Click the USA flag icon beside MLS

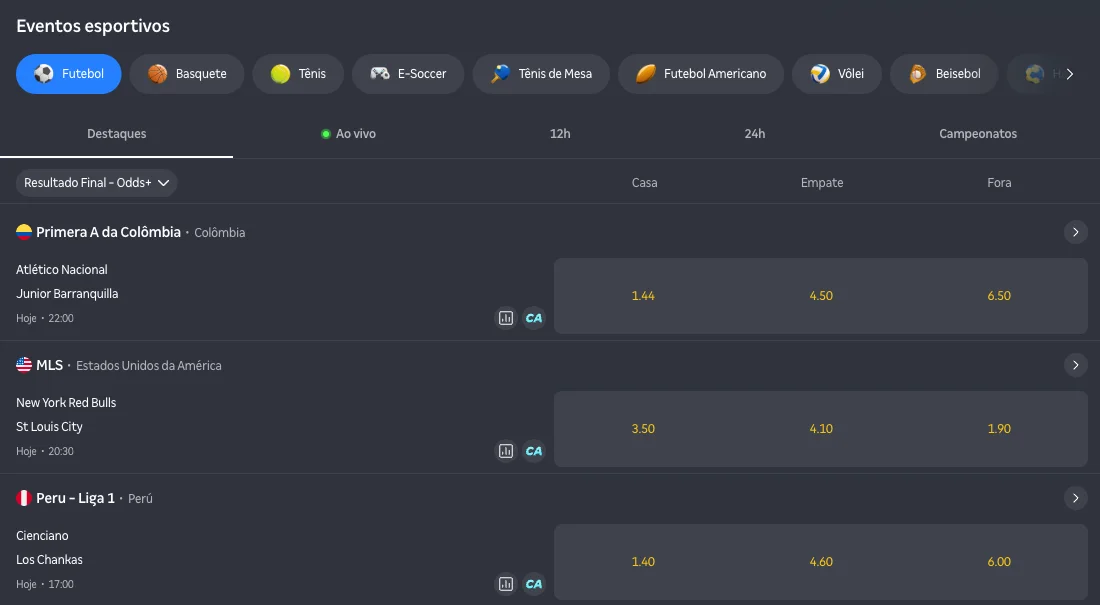(x=24, y=365)
